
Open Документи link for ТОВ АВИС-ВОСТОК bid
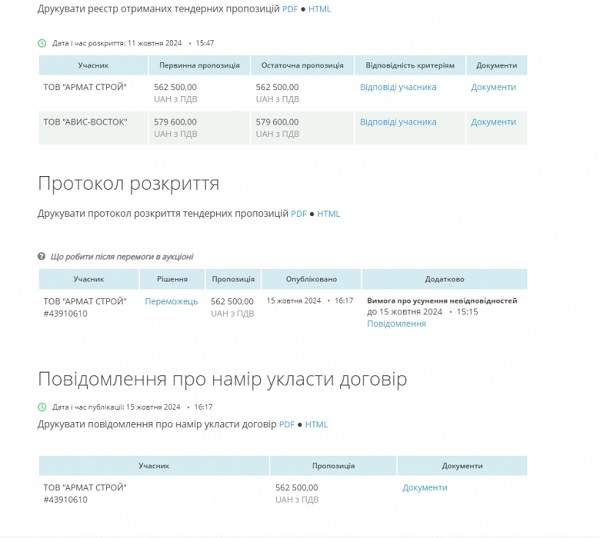coord(493,122)
